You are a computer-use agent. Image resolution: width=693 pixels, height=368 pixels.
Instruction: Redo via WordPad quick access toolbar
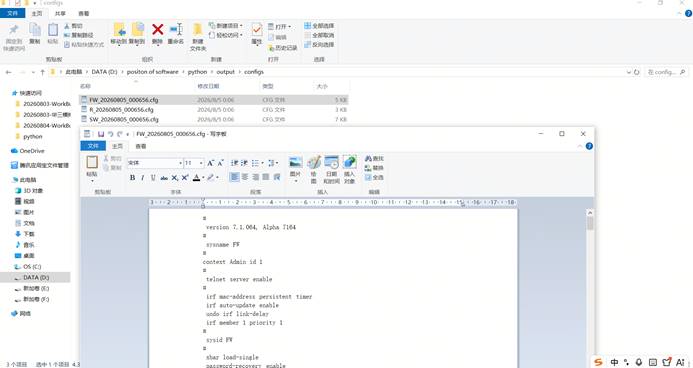click(x=120, y=134)
